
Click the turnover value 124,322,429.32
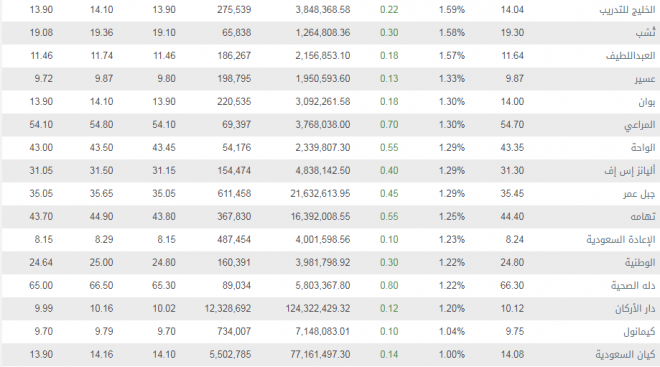click(x=318, y=308)
